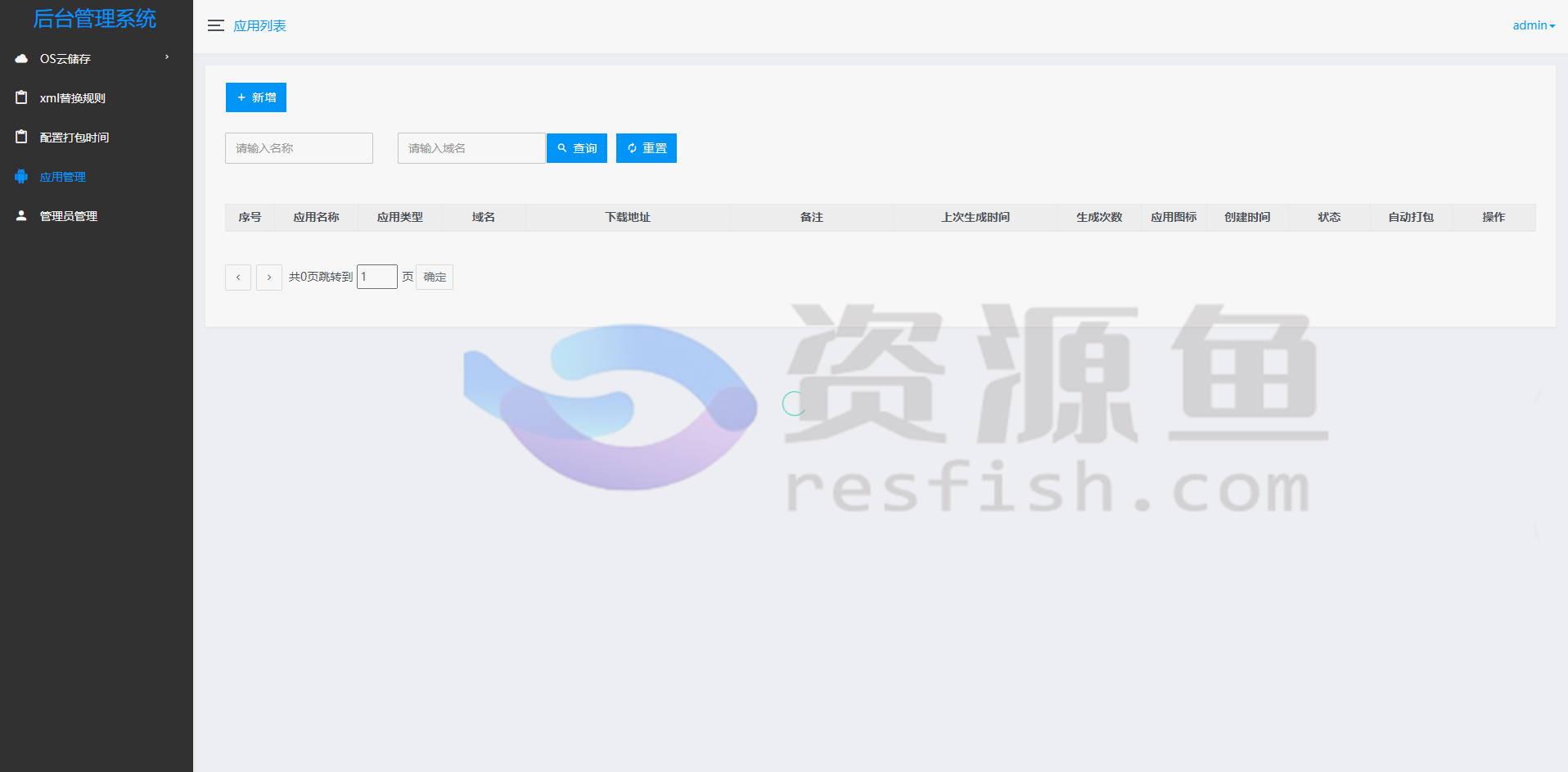Toggle the sidebar hamburger menu icon
1568x772 pixels.
[216, 25]
